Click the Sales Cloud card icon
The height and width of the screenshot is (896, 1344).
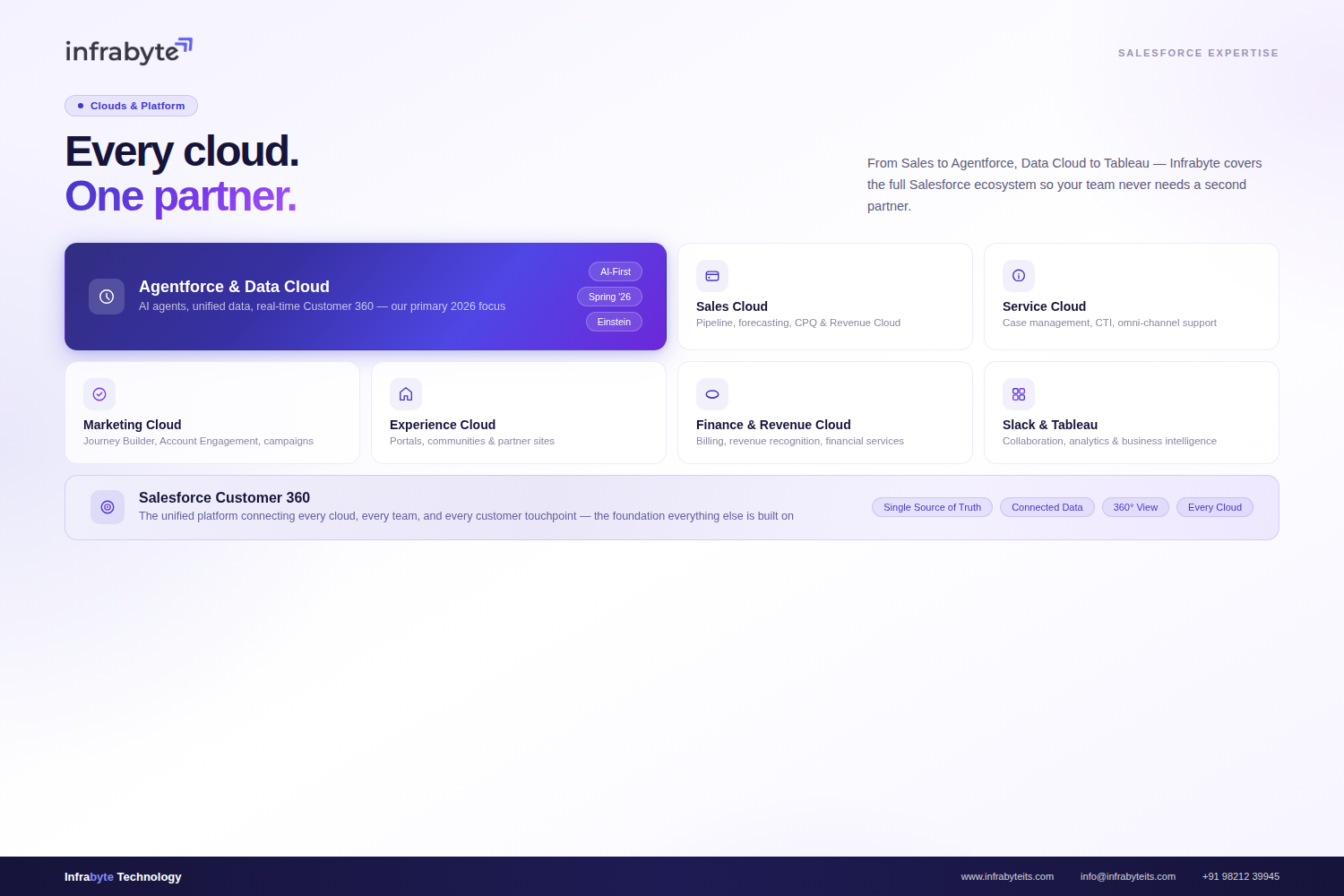[x=712, y=276]
